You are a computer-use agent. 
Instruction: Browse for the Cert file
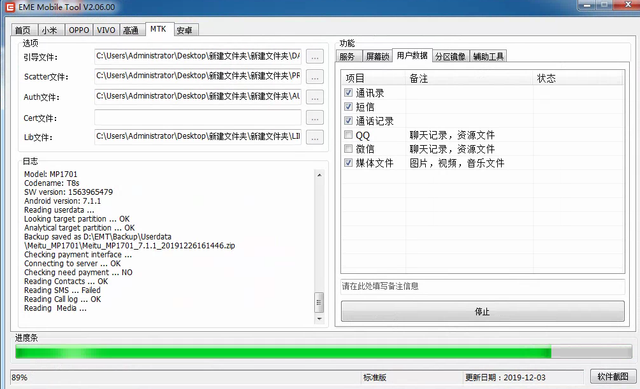[315, 118]
